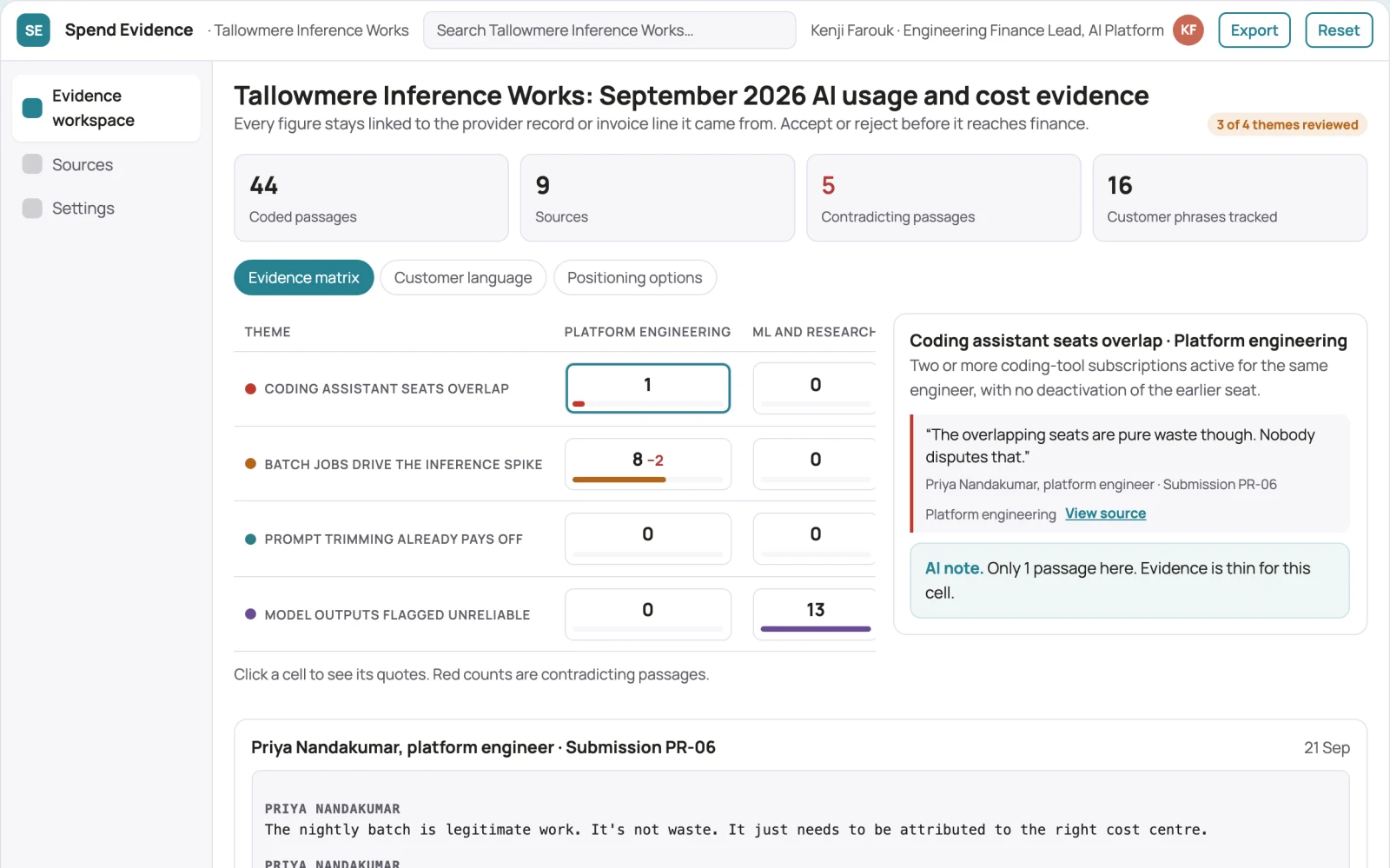
Task: Open Sources in the sidebar
Action: click(x=106, y=164)
